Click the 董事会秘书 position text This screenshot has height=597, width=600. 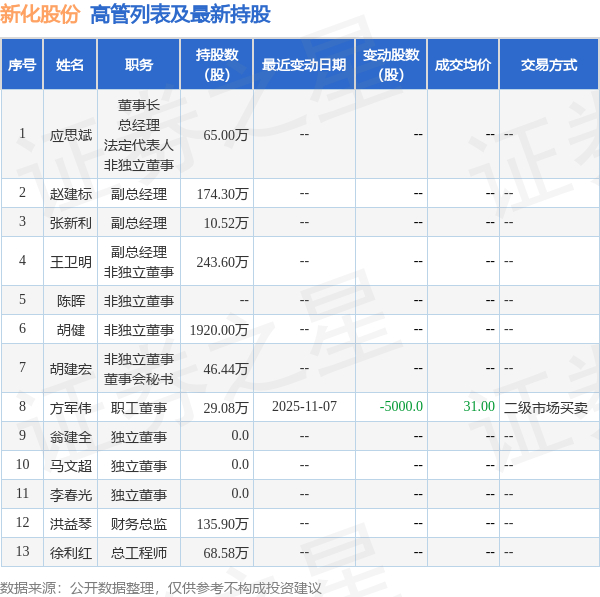tap(139, 379)
